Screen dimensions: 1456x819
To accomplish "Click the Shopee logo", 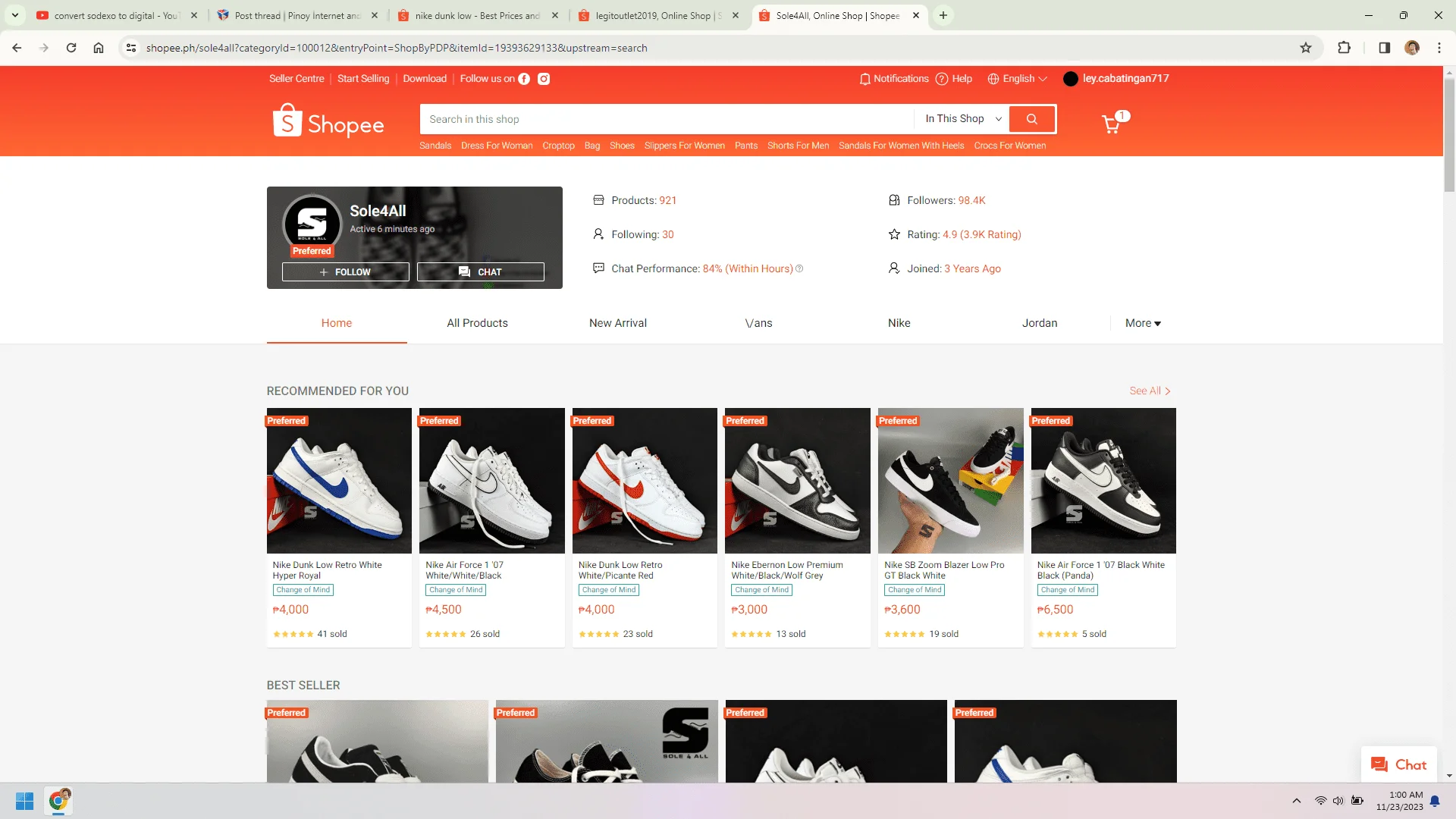I will [x=328, y=121].
